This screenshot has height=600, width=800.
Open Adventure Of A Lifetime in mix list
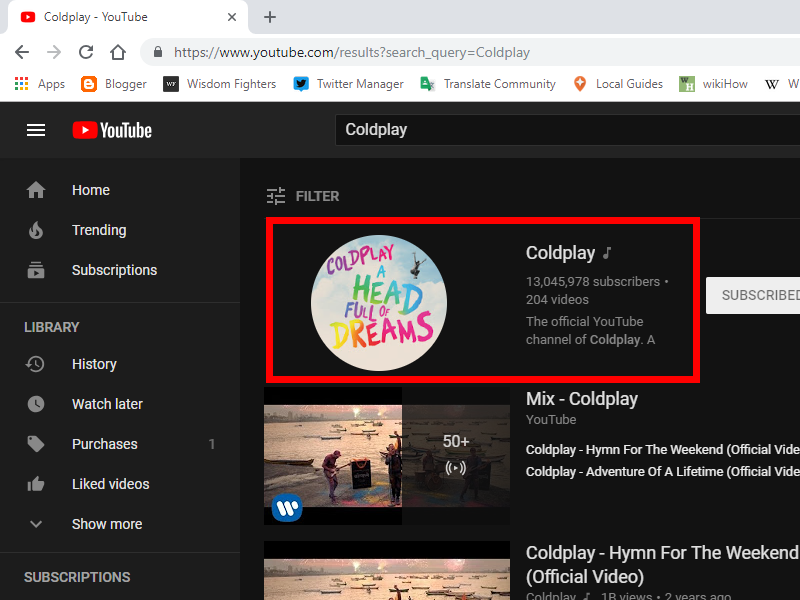(663, 471)
